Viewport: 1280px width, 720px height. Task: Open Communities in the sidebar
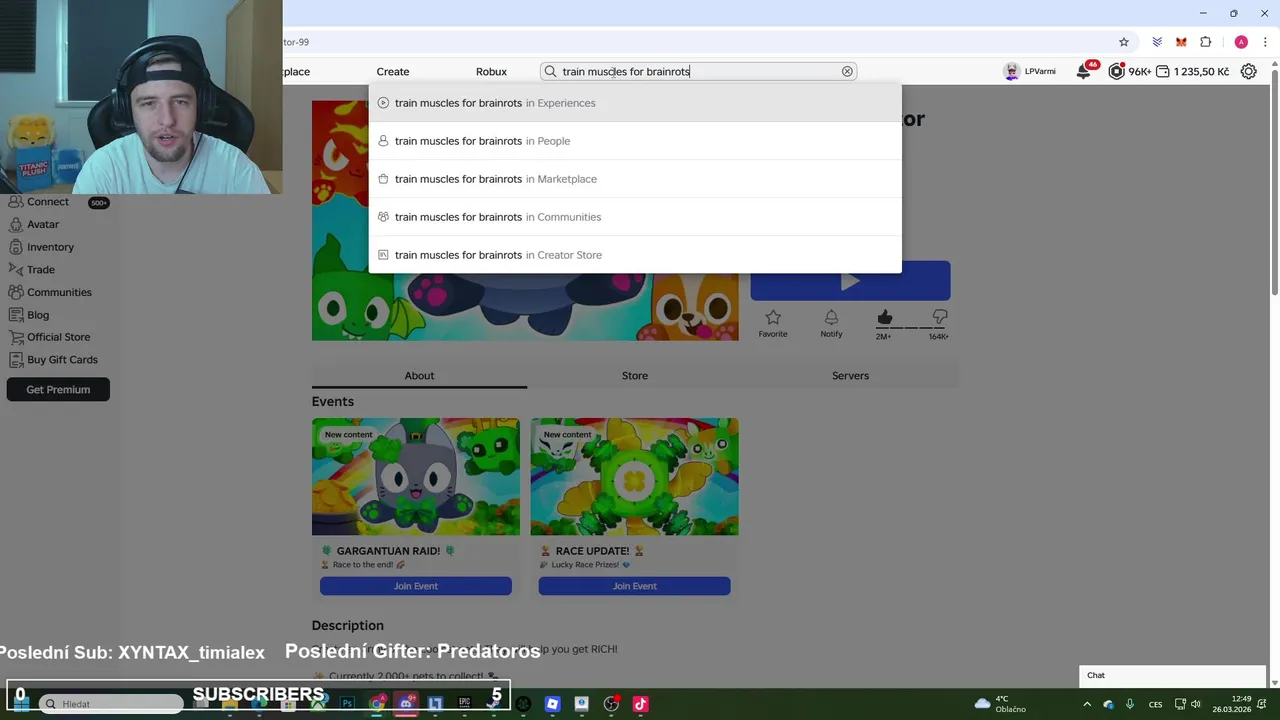point(59,292)
